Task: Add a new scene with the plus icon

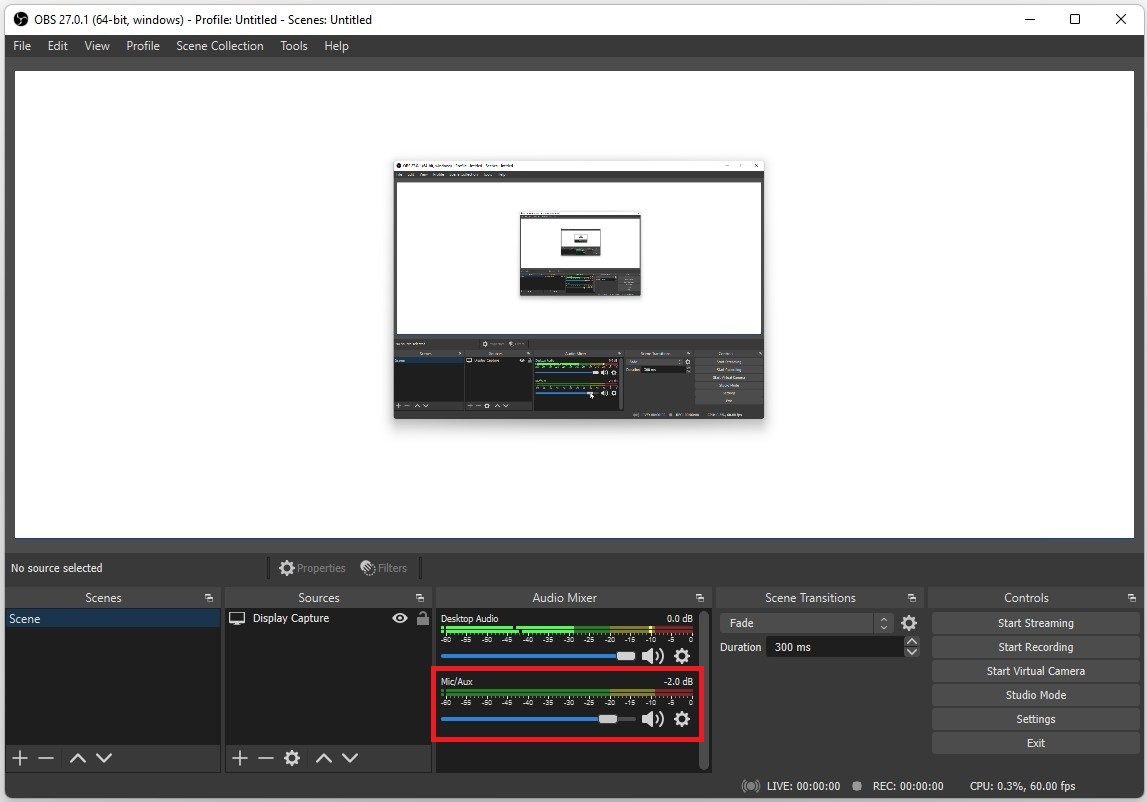Action: 20,758
